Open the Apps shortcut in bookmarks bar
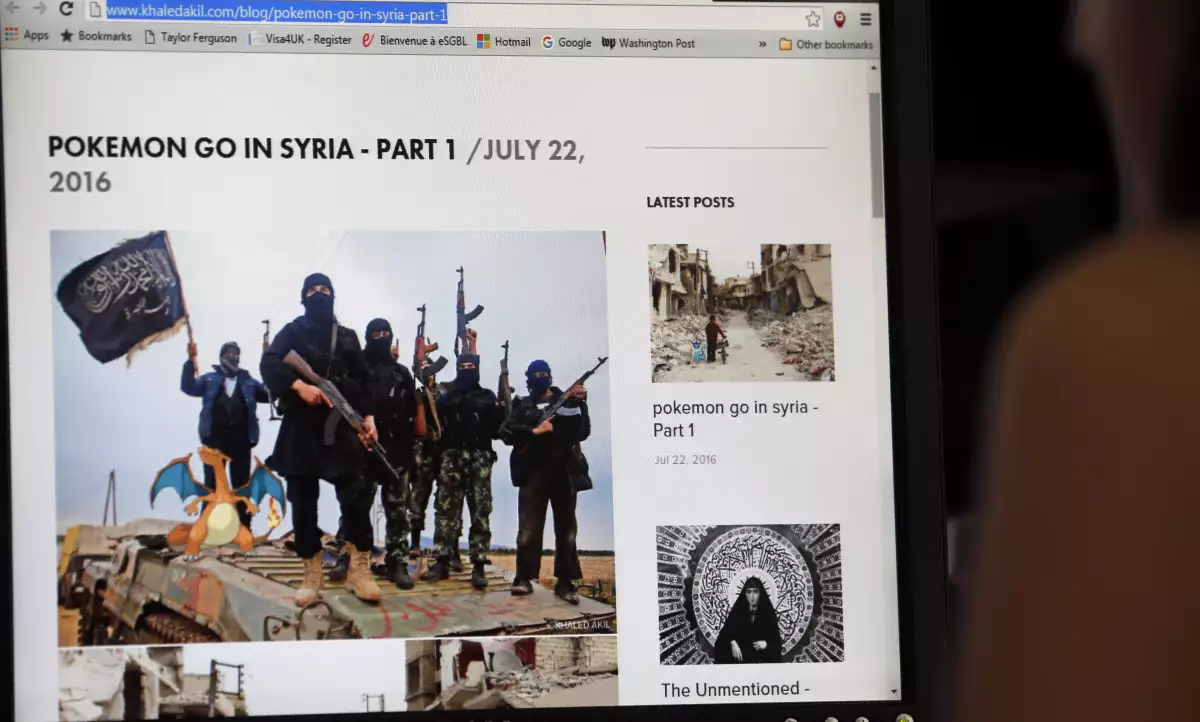Viewport: 1200px width, 722px height. coord(27,36)
